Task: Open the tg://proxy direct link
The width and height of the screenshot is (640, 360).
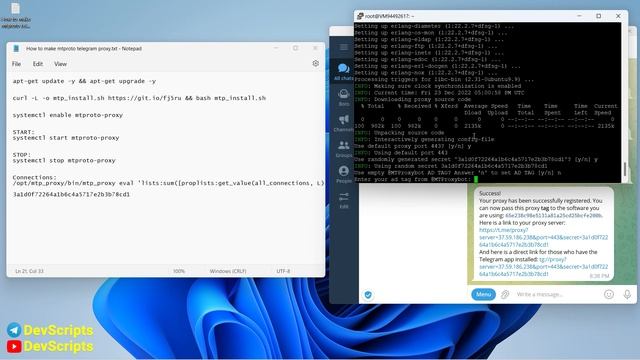Action: [x=543, y=267]
